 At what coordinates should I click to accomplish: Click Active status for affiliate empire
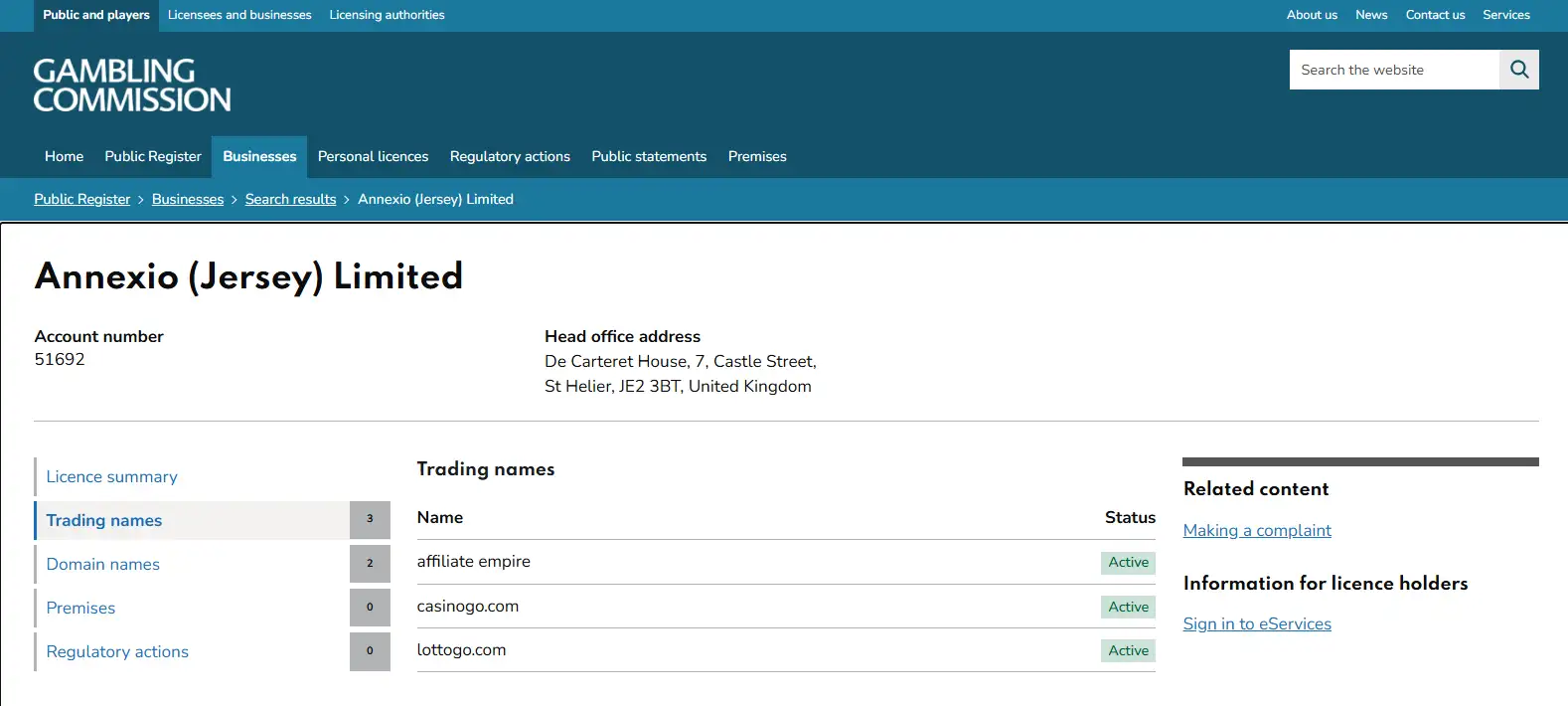pos(1128,563)
